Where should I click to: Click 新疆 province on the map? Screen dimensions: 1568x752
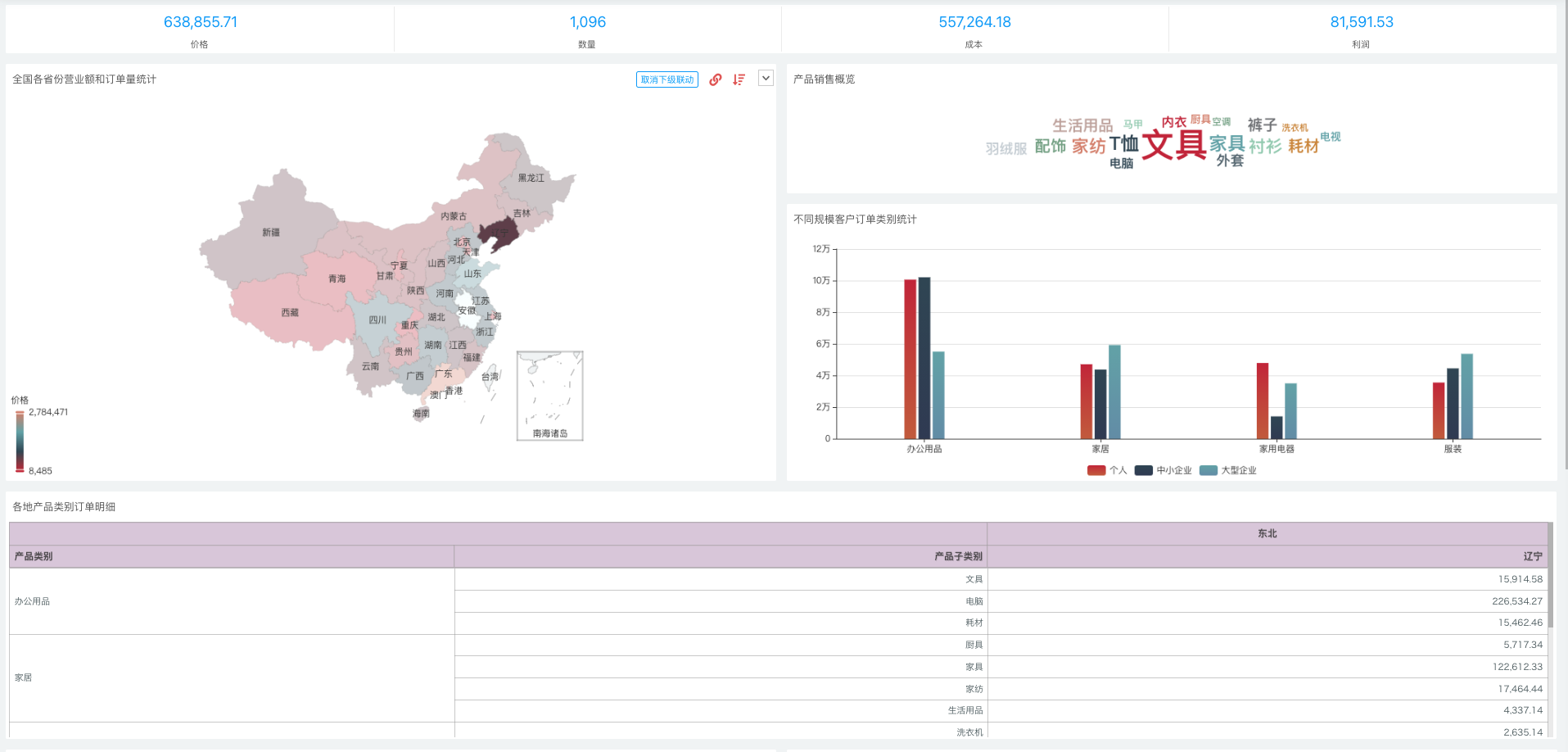click(271, 233)
